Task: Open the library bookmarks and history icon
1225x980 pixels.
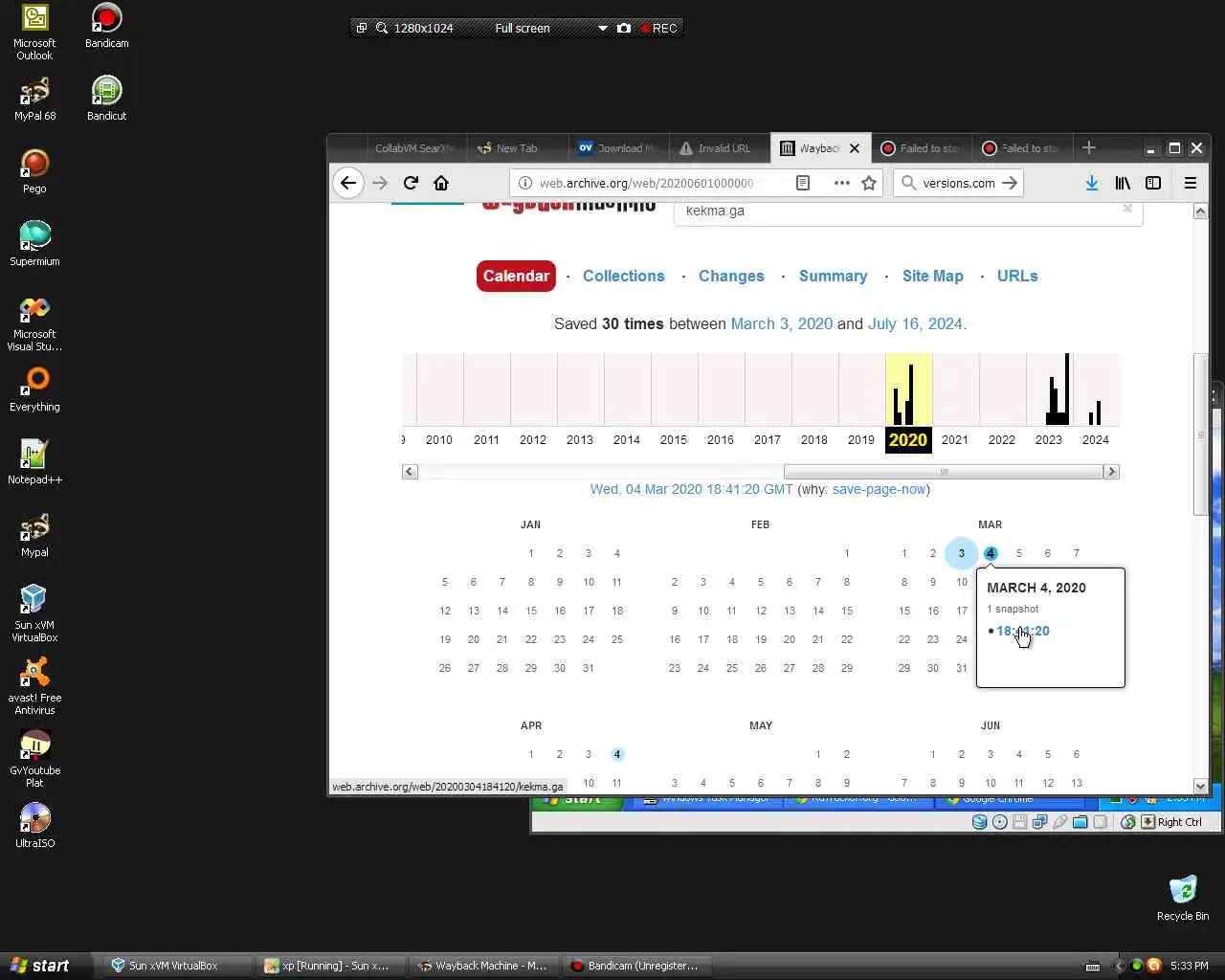Action: [1123, 183]
